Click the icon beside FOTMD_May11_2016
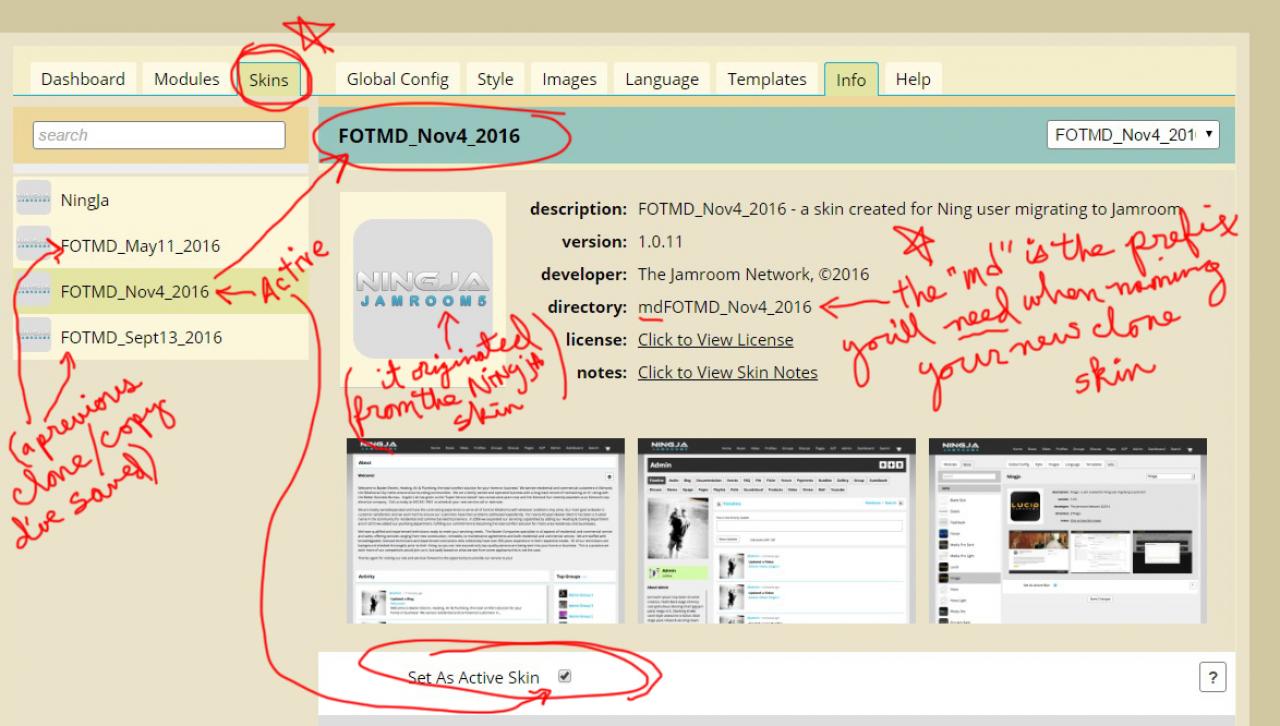 [x=34, y=245]
